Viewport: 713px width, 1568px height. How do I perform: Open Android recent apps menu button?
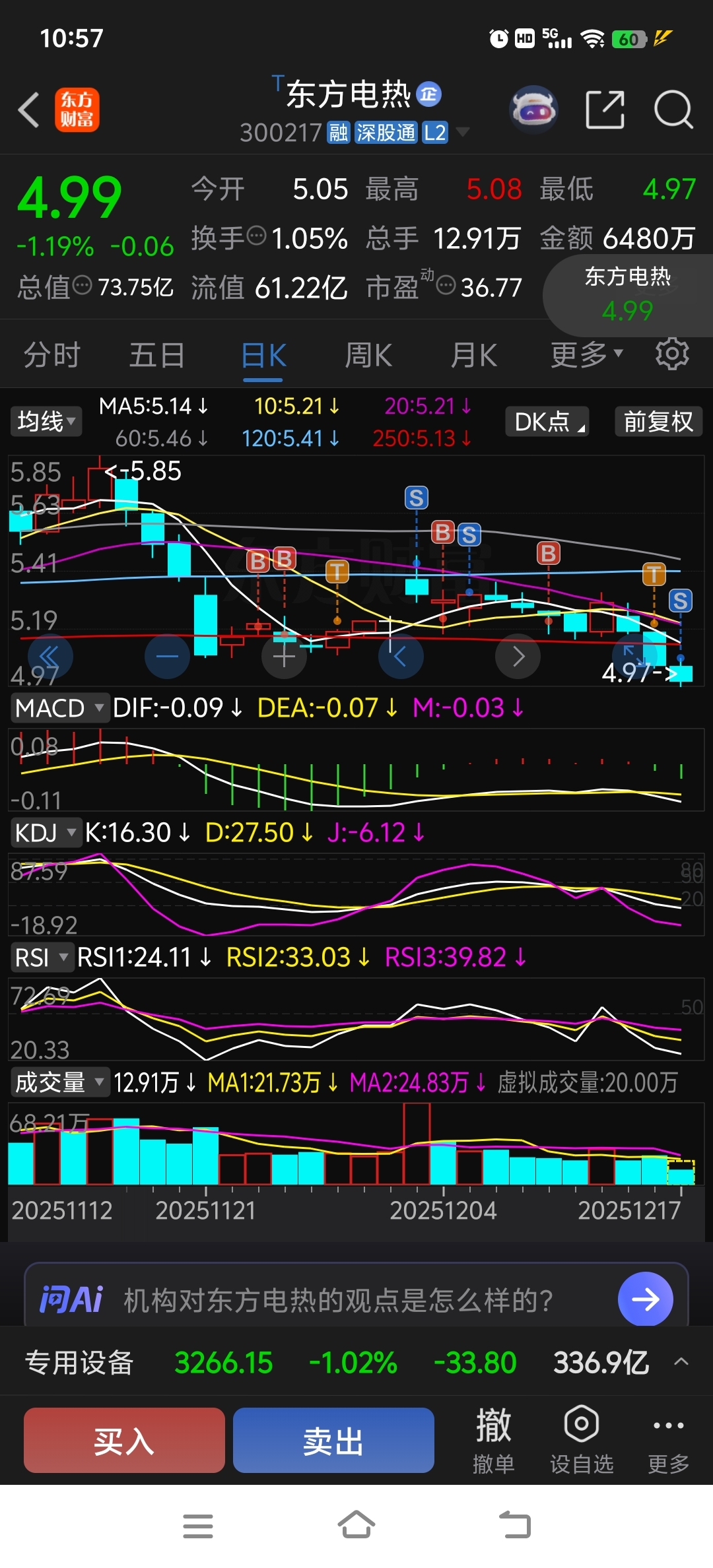pos(198,1526)
